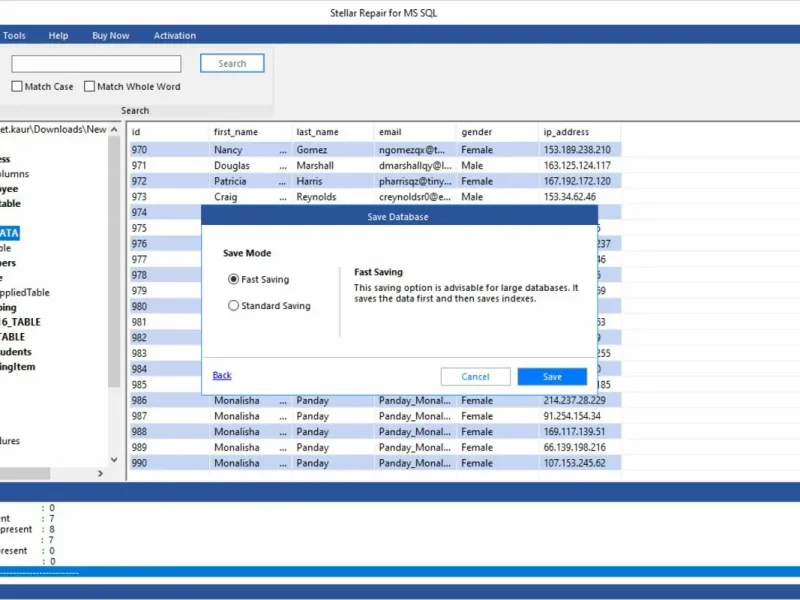The height and width of the screenshot is (600, 800).
Task: Click the tree panel's vertical scrollbar track
Action: pos(114,420)
